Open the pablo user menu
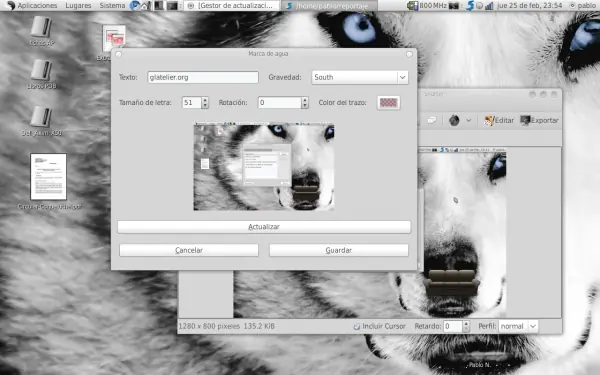600x375 pixels. (583, 5)
